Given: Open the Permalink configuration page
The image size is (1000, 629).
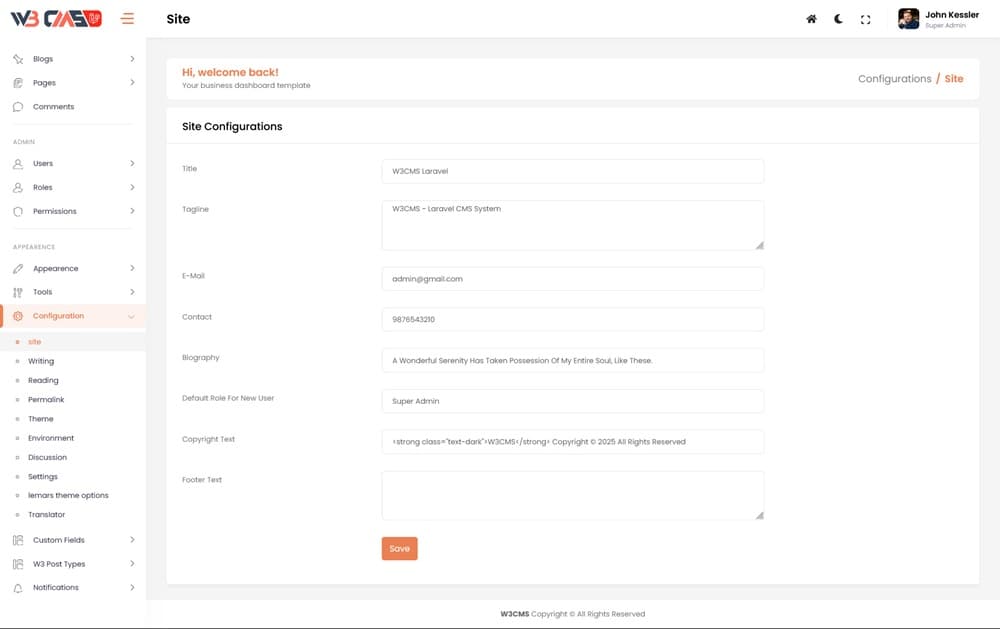Looking at the screenshot, I should [x=46, y=400].
